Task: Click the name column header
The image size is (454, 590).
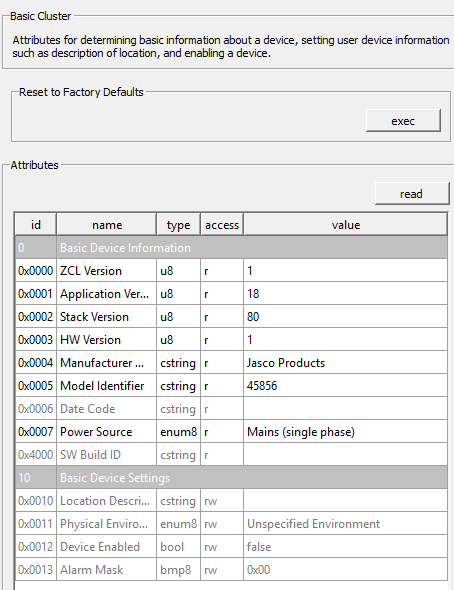Action: tap(107, 225)
